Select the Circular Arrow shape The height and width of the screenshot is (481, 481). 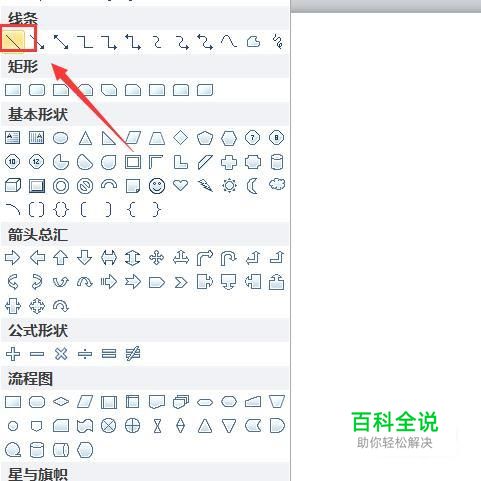pos(61,306)
